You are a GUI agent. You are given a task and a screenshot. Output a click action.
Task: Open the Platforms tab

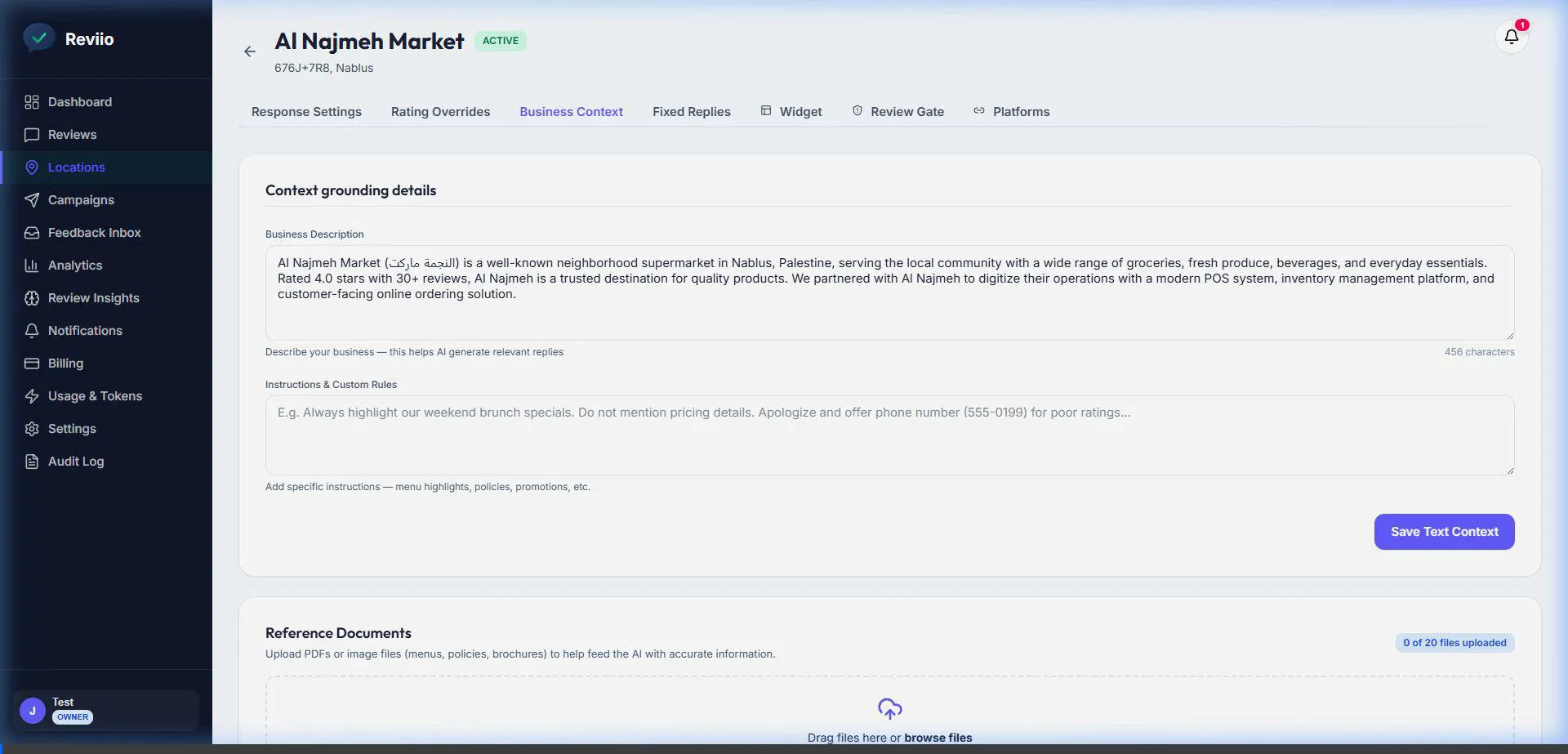coord(1012,112)
